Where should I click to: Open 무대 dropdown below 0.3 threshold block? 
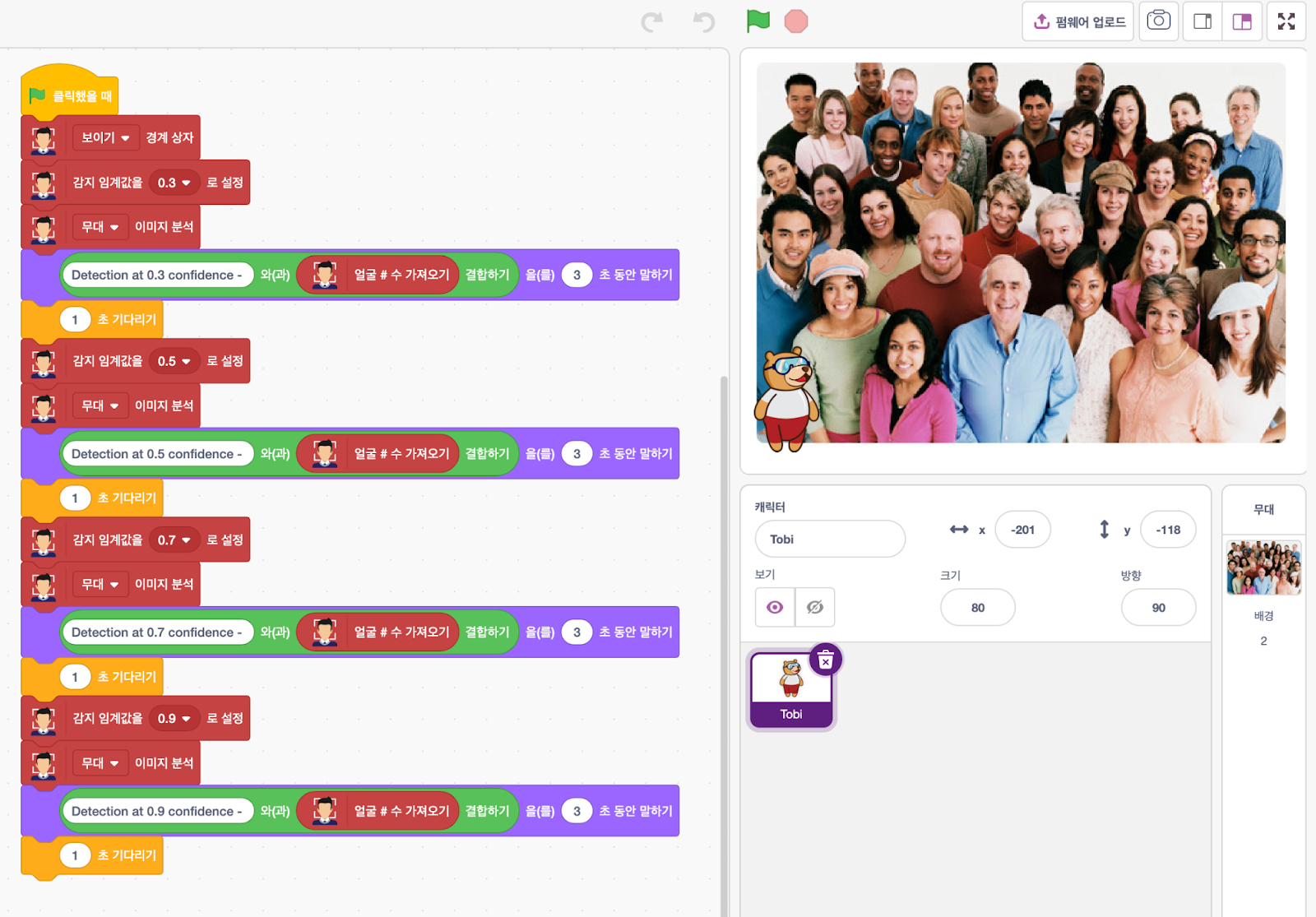coord(100,226)
